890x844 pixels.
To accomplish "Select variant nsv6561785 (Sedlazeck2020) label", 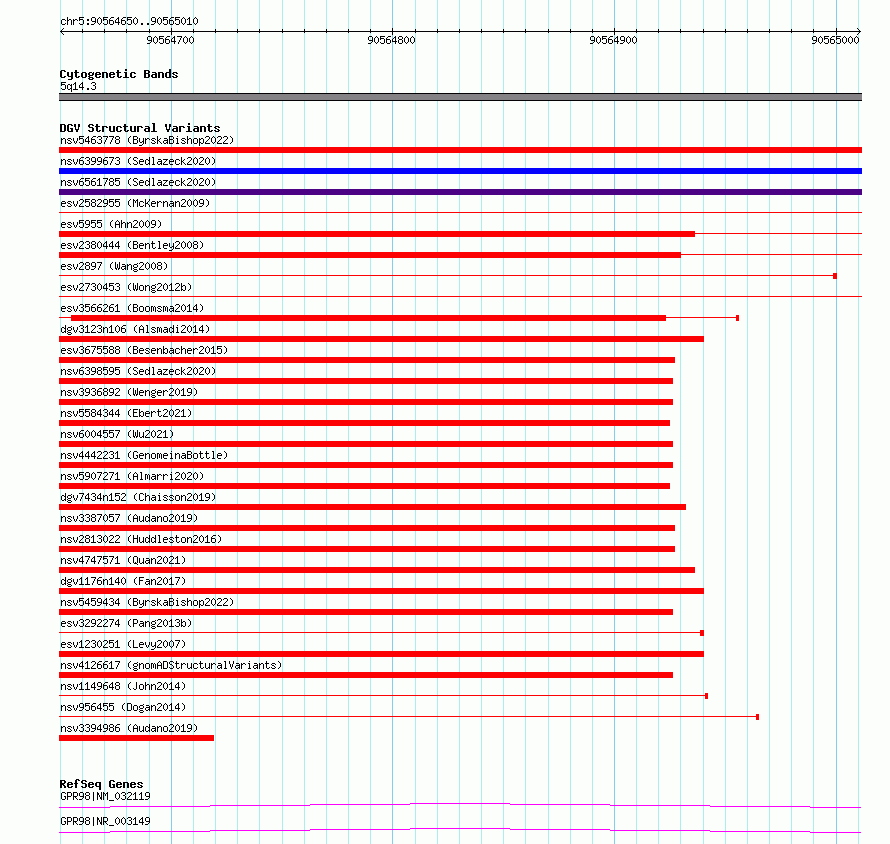I will (x=138, y=182).
